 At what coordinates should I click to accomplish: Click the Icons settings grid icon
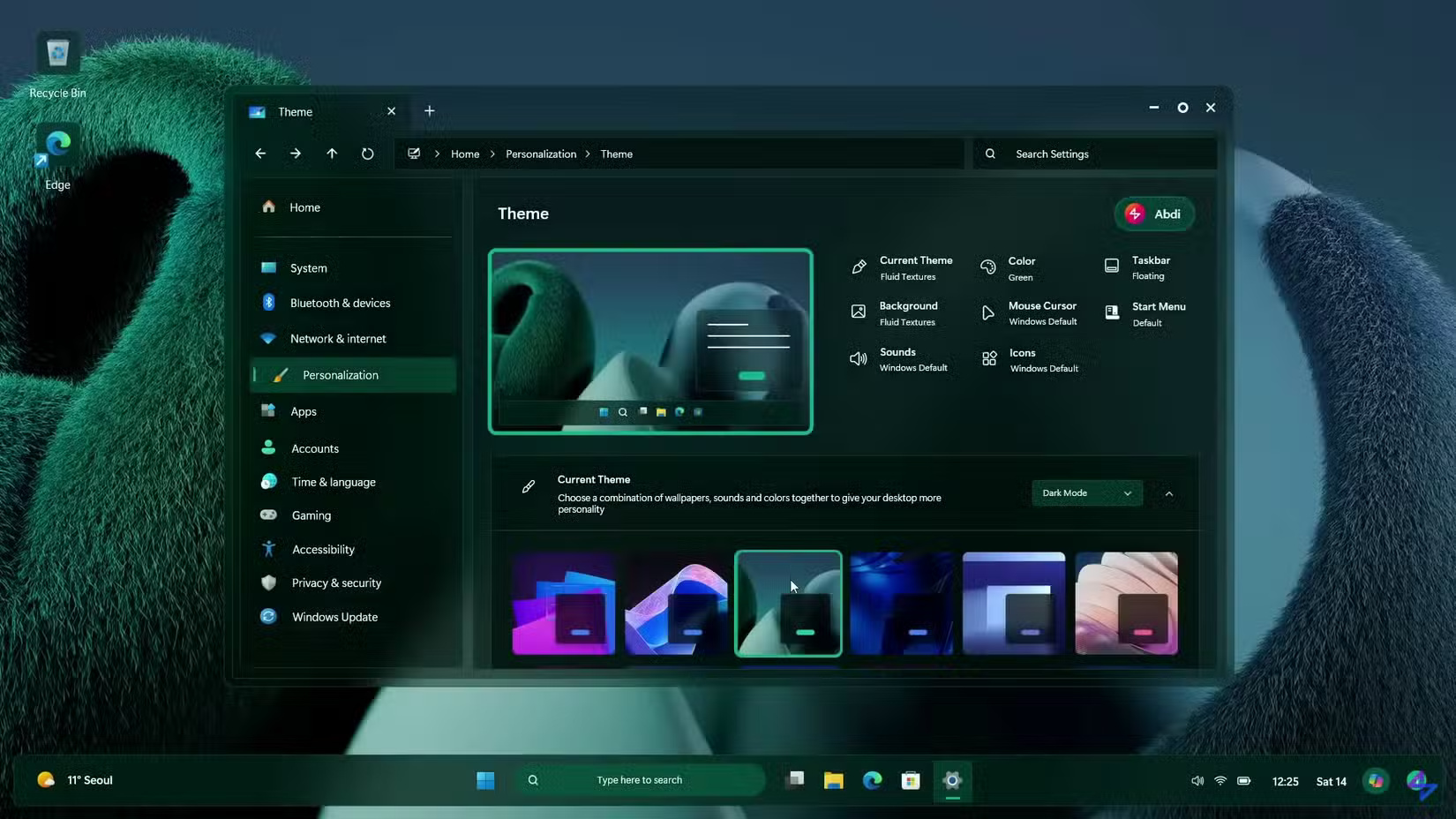point(988,359)
